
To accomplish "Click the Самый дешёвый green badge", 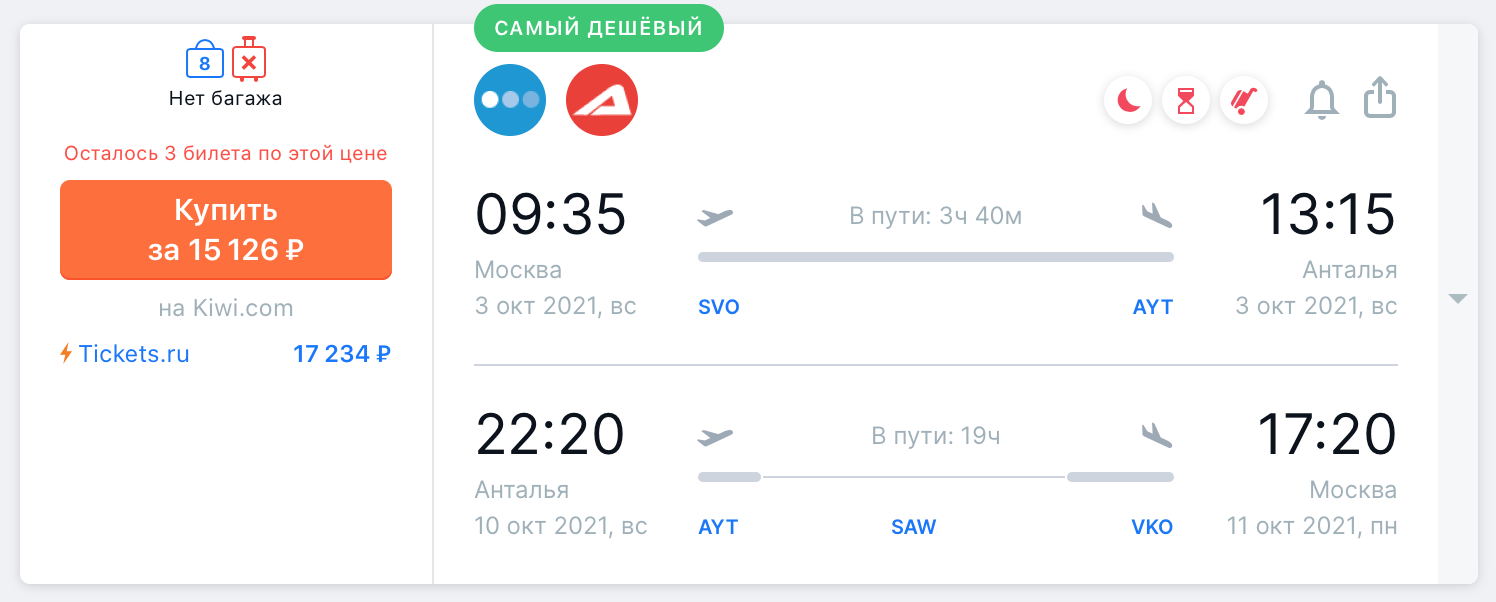I will point(598,28).
